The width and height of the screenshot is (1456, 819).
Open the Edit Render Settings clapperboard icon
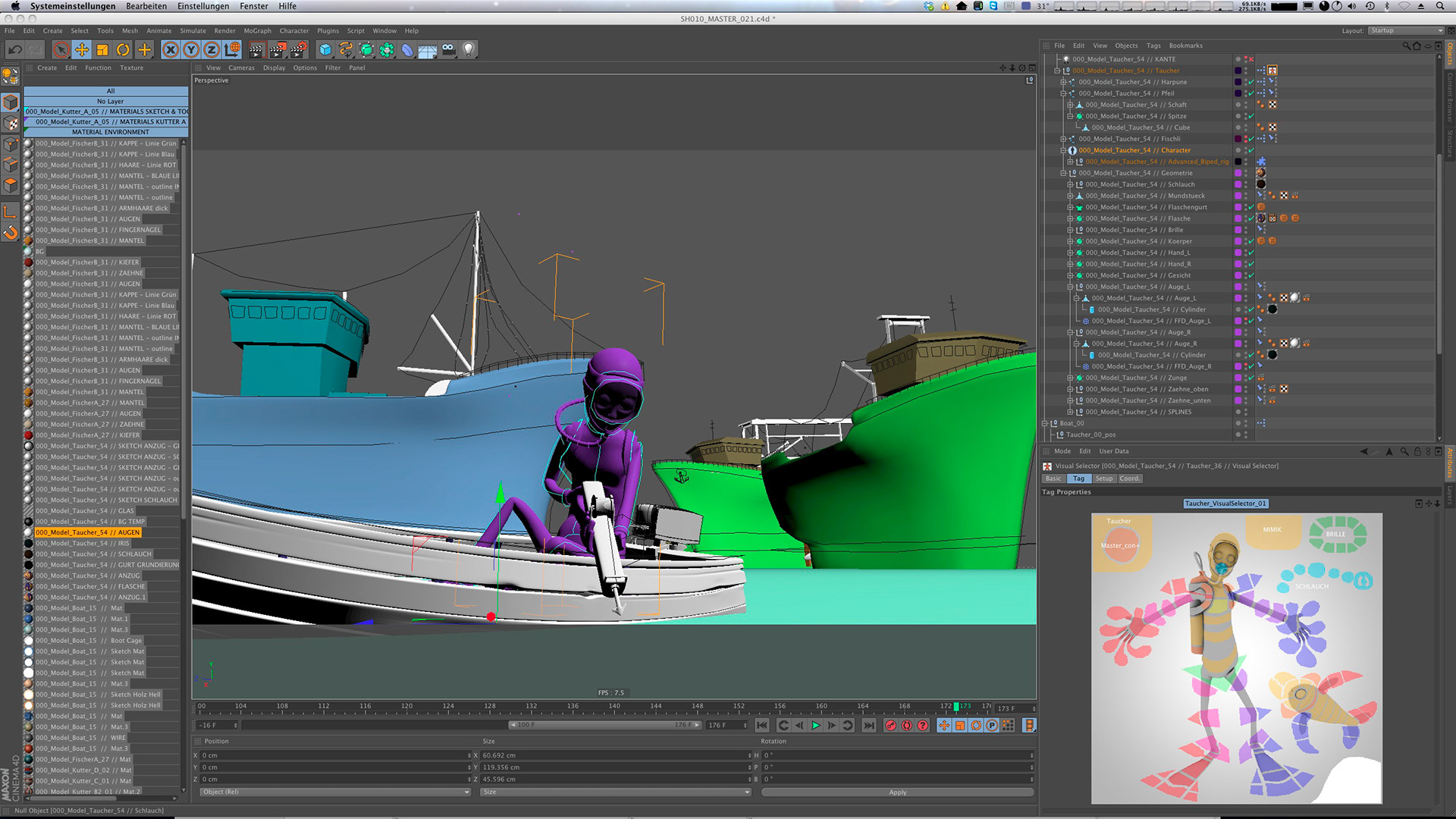[299, 50]
